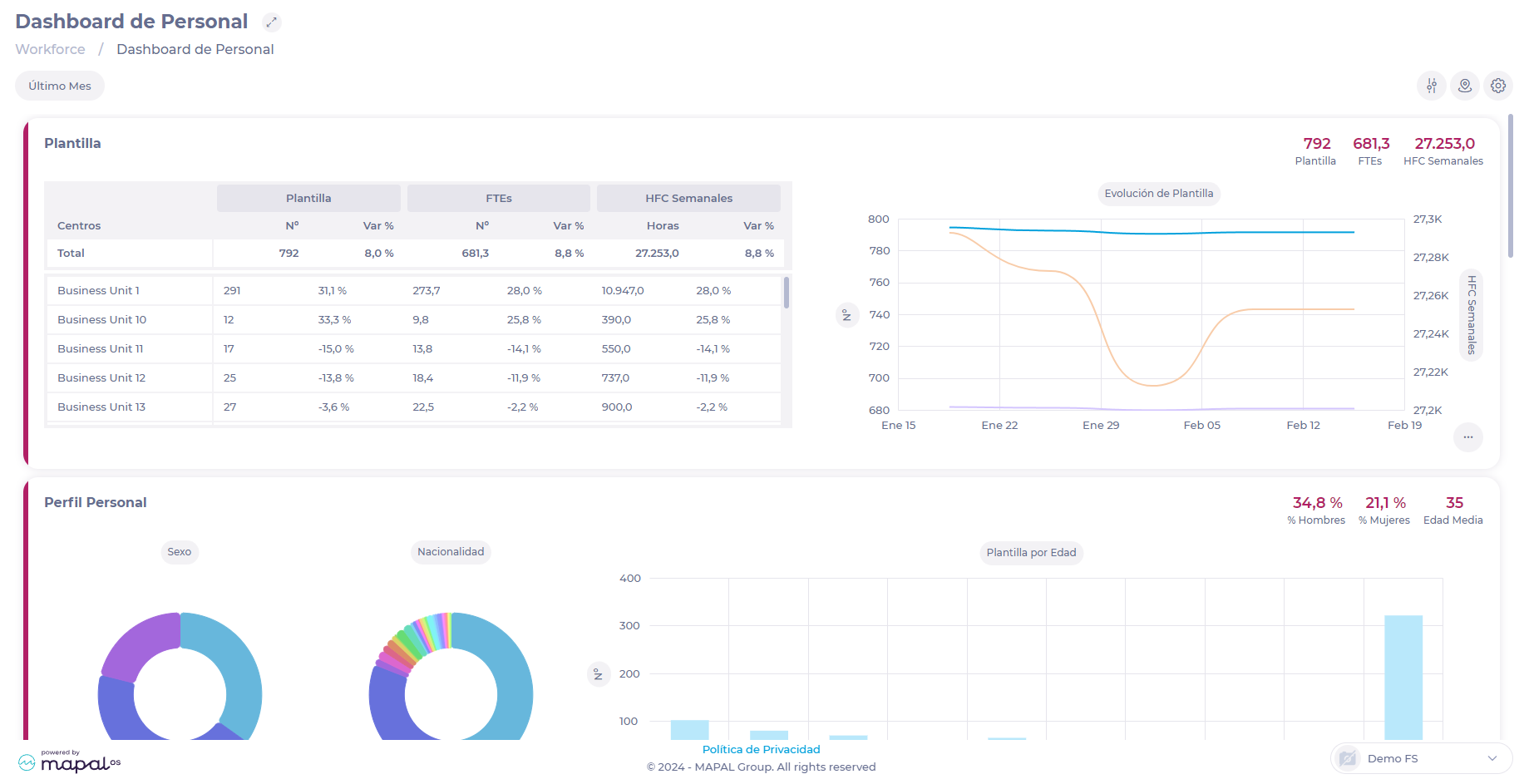Click the Demo FS profile photo placeholder

click(x=1348, y=758)
